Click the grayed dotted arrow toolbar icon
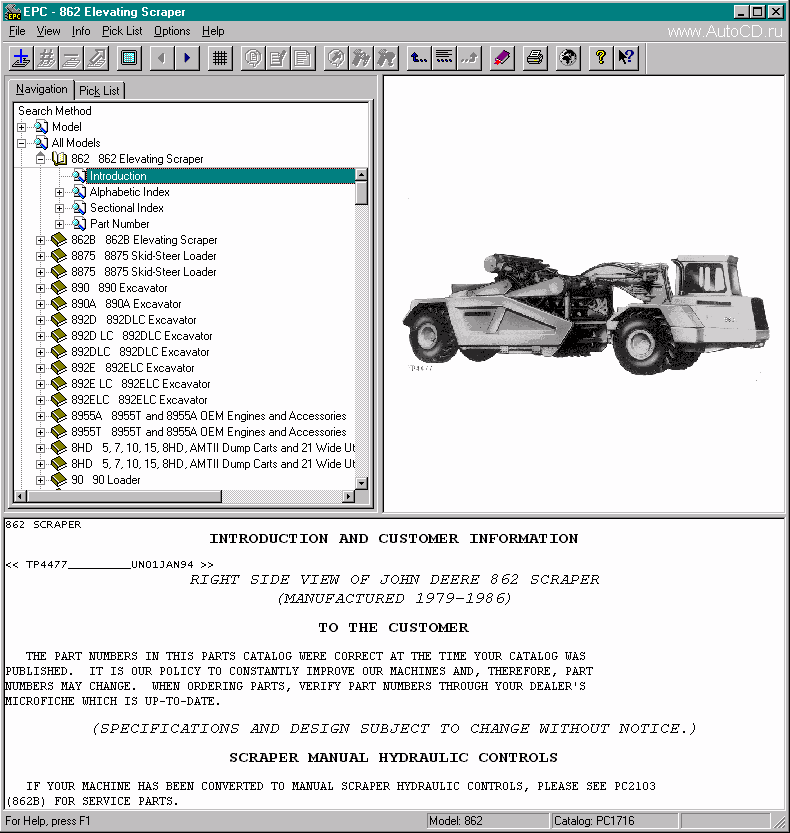Viewport: 790px width, 833px height. 469,58
